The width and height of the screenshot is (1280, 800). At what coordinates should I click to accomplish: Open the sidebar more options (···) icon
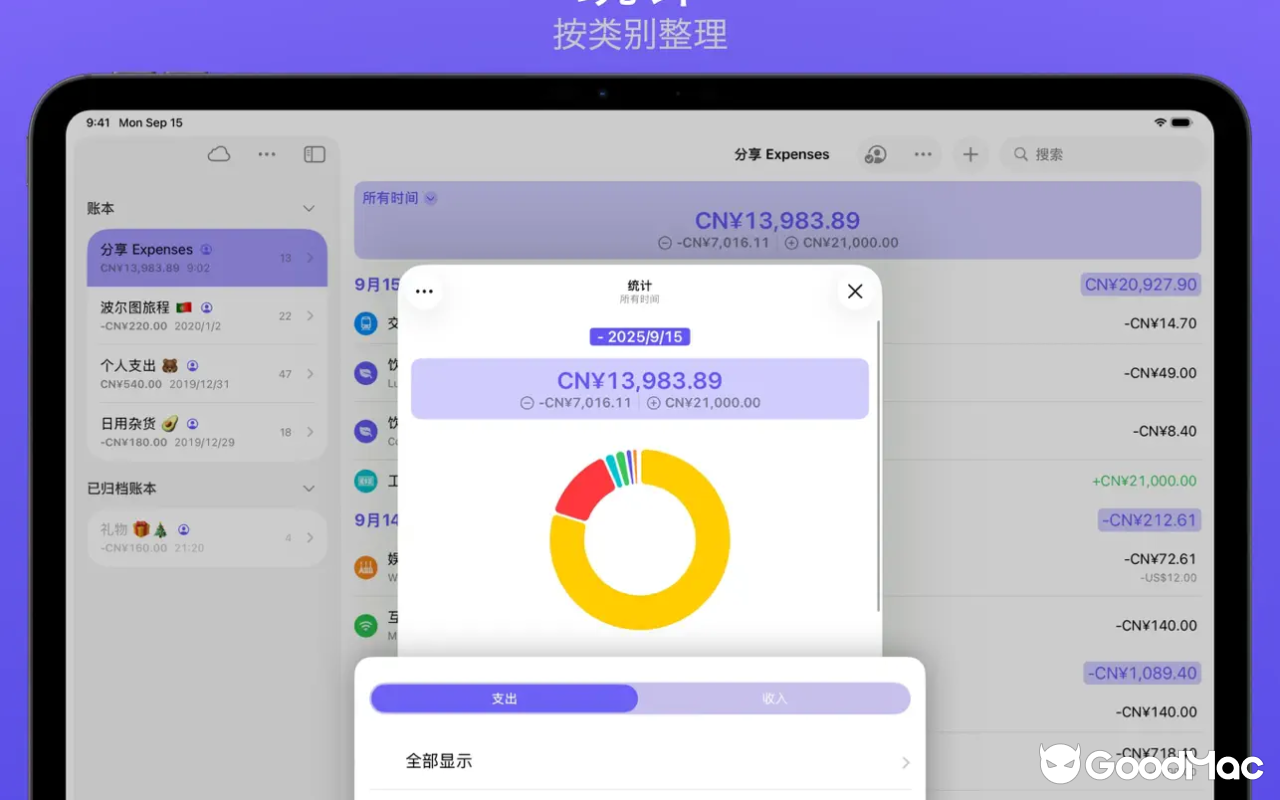tap(266, 154)
